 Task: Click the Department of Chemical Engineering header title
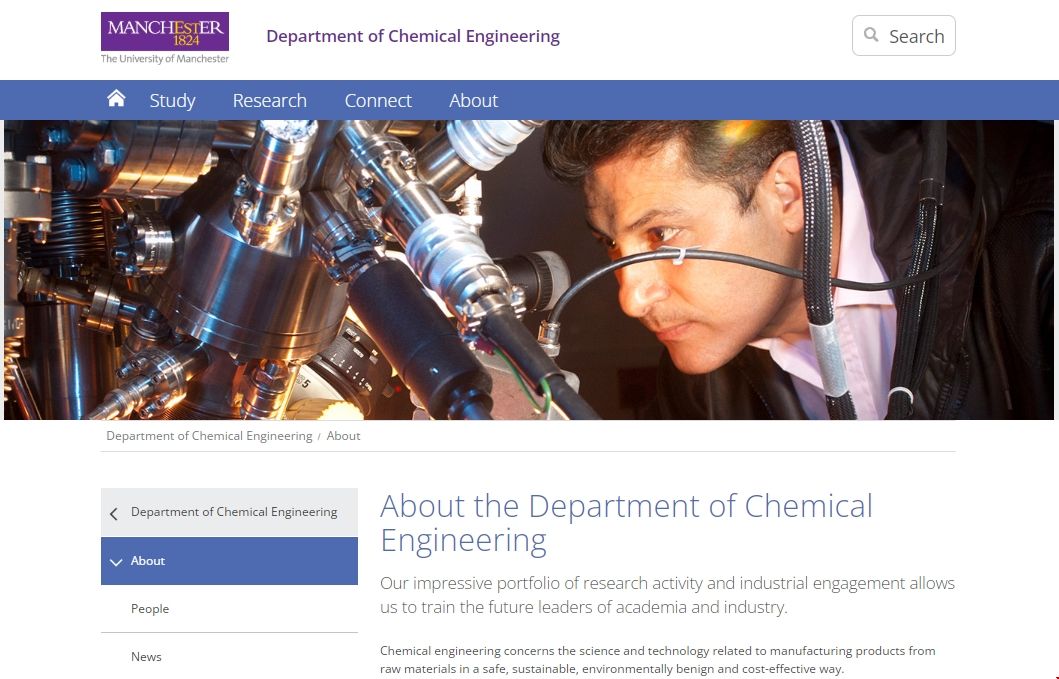tap(413, 36)
